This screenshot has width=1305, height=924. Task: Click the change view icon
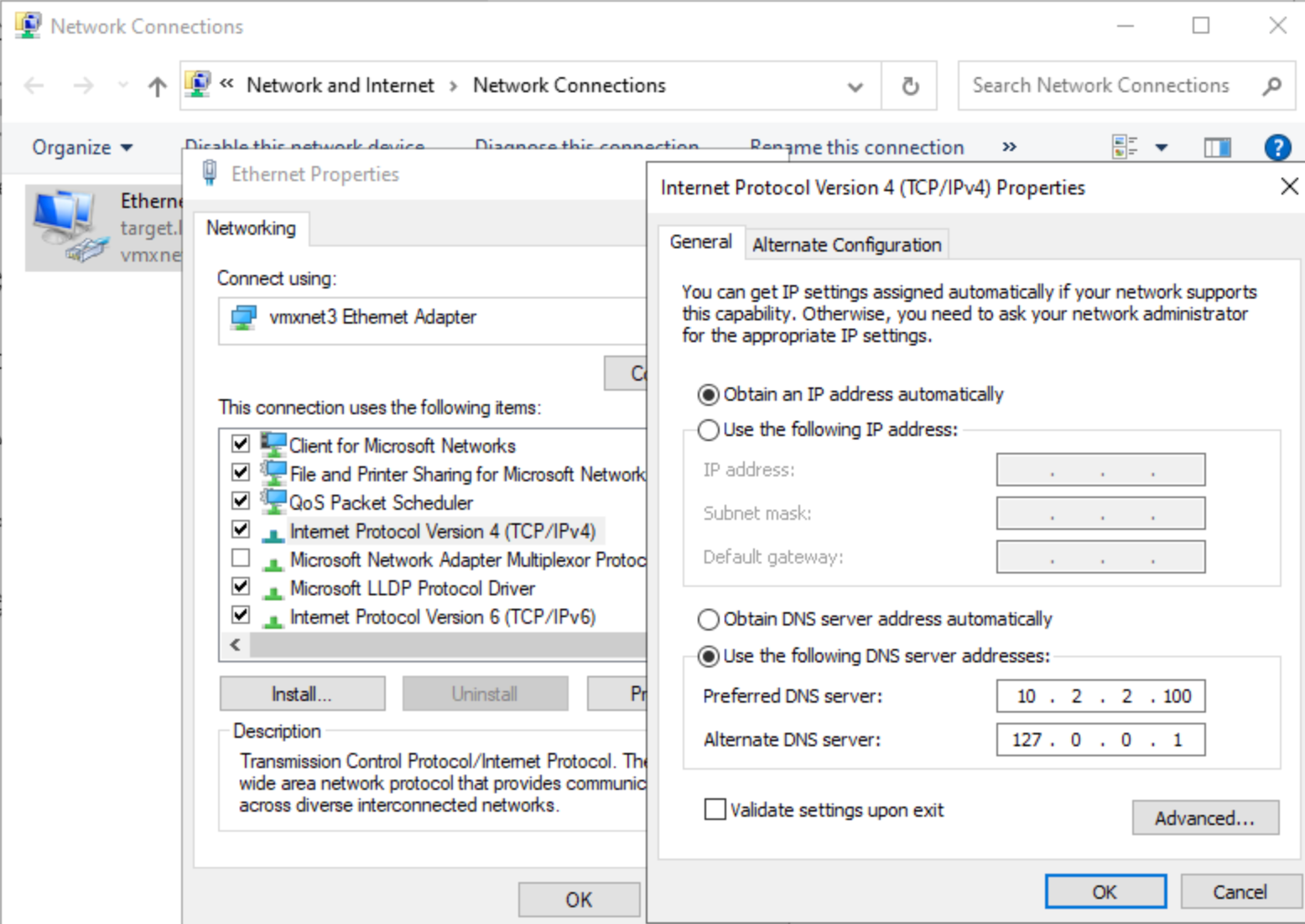1125,148
